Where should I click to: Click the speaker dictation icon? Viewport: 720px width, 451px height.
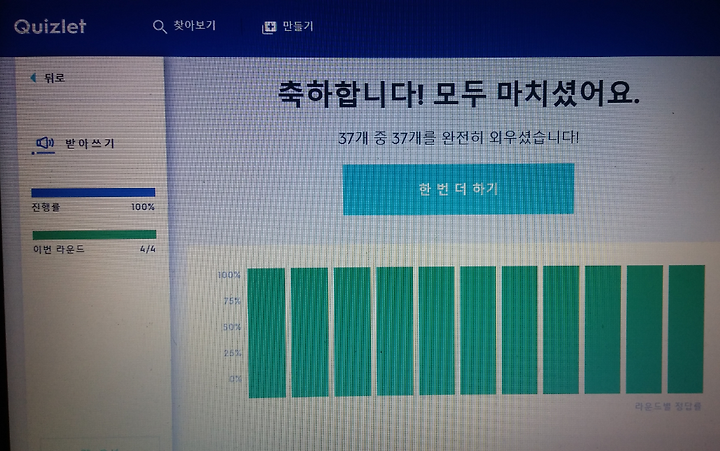click(45, 143)
